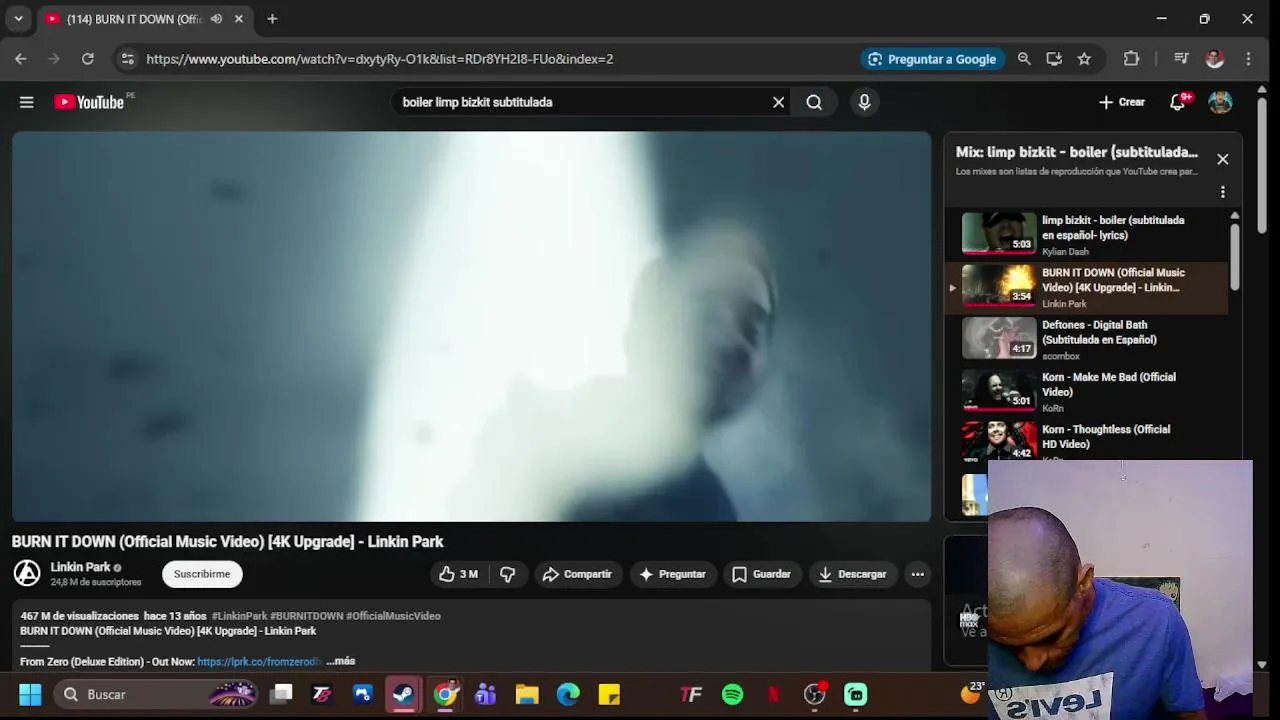Open a new browser tab
This screenshot has width=1280, height=720.
tap(272, 19)
